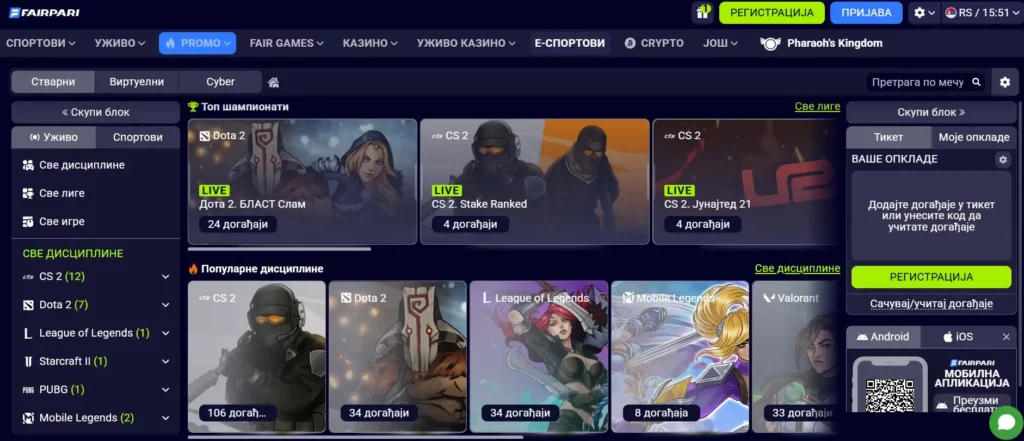Click the top championships horizontal scrollbar
The image size is (1024, 441).
coord(280,249)
